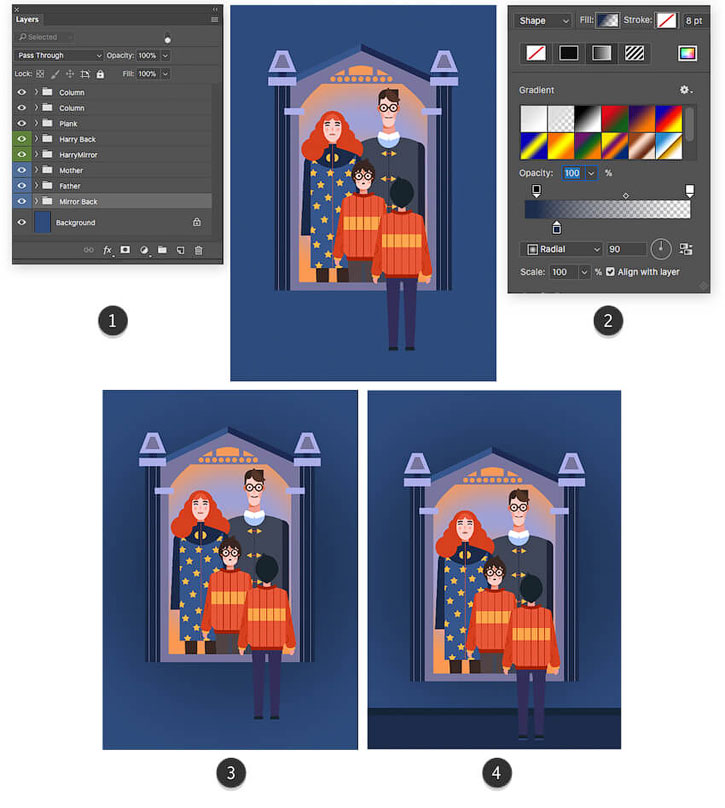Viewport: 725px width, 808px height.
Task: Click the gradient angle field showing 90
Action: pos(626,249)
